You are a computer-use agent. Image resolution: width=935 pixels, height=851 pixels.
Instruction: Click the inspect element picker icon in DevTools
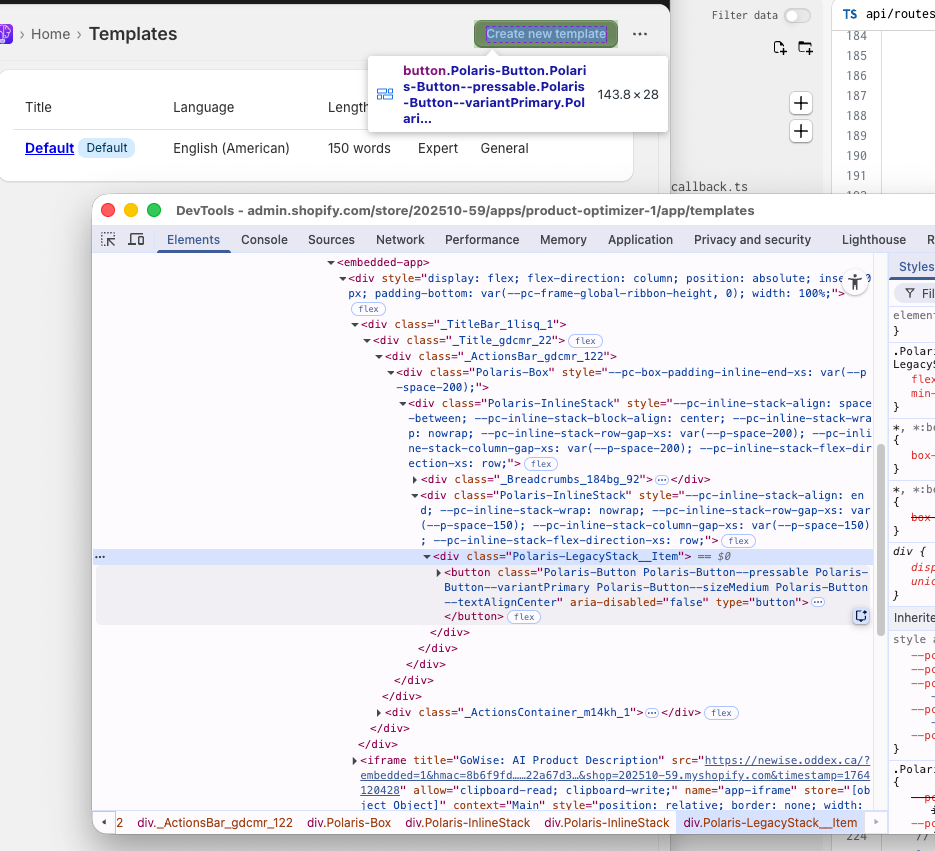(x=108, y=240)
